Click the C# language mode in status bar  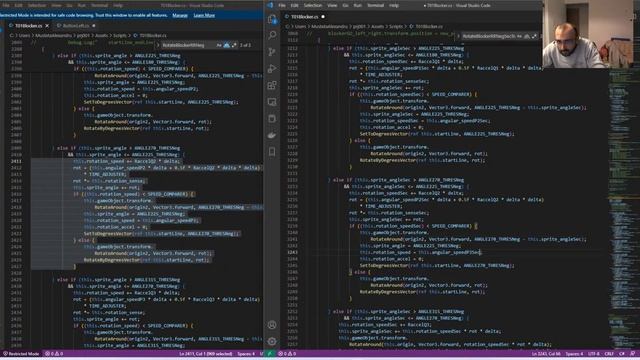tap(622, 354)
